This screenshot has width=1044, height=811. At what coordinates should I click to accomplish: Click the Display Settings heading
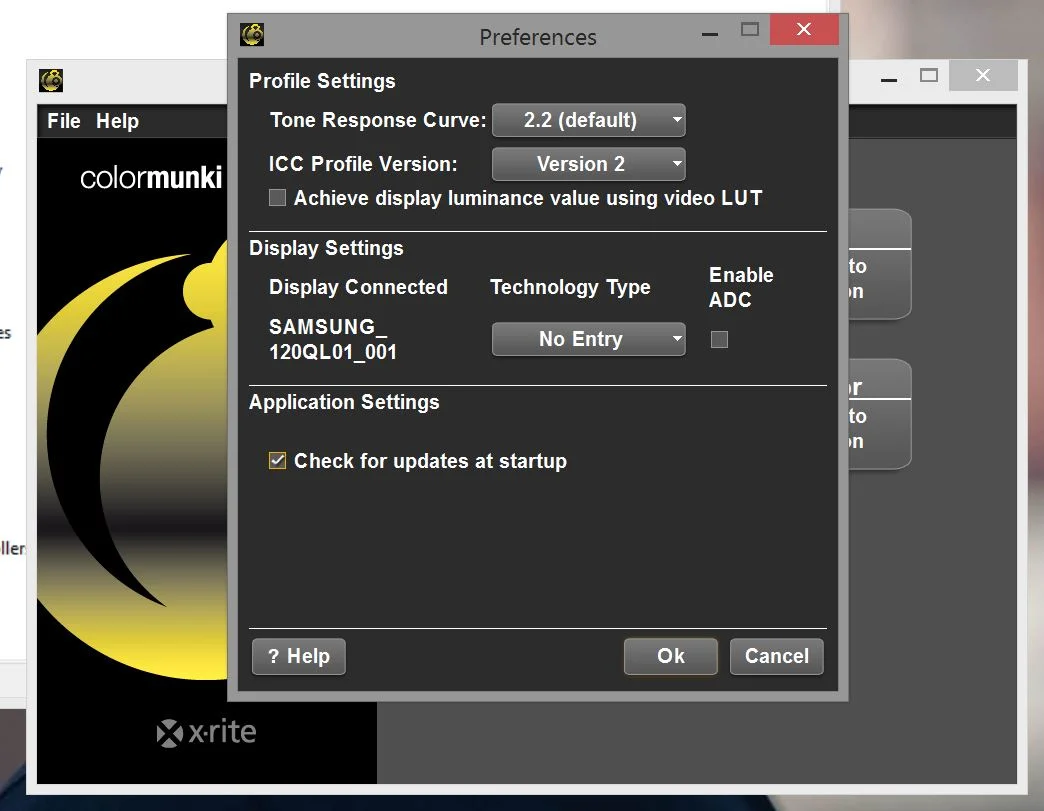[326, 248]
